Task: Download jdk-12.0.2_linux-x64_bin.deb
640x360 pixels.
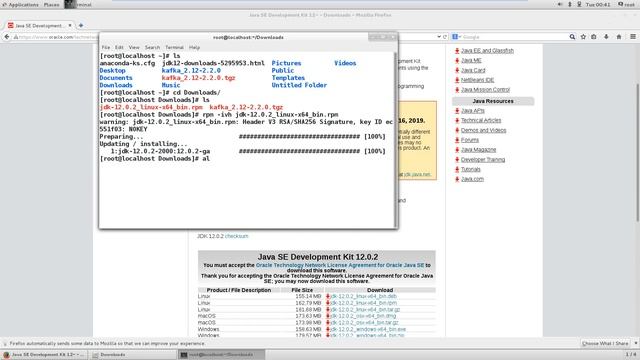Action: coord(364,297)
